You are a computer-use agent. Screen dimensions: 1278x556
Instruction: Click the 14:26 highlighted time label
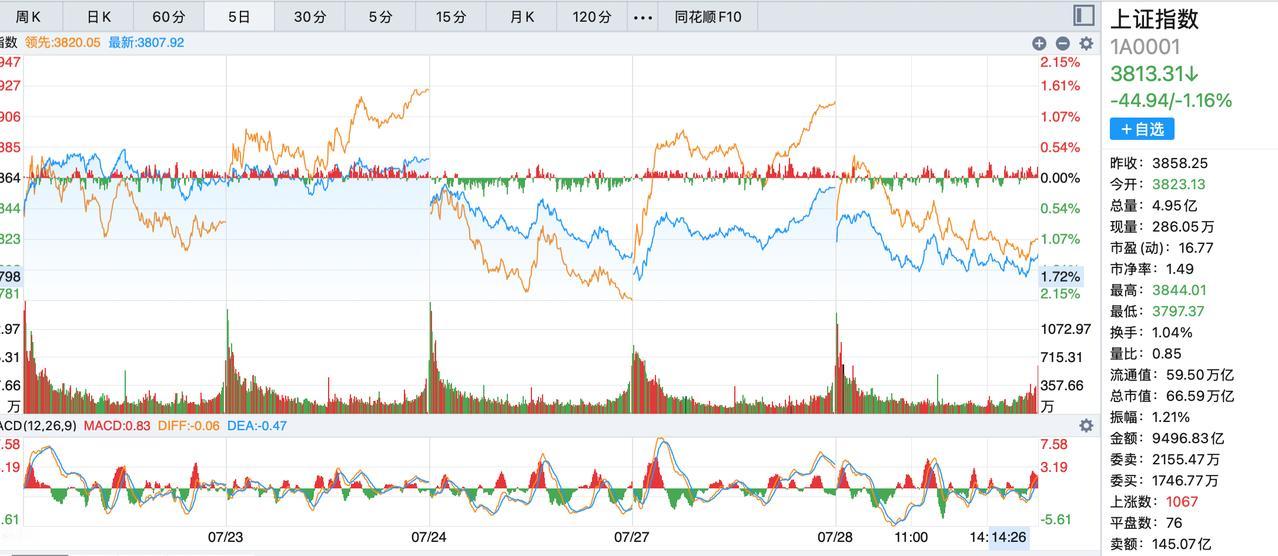1008,537
